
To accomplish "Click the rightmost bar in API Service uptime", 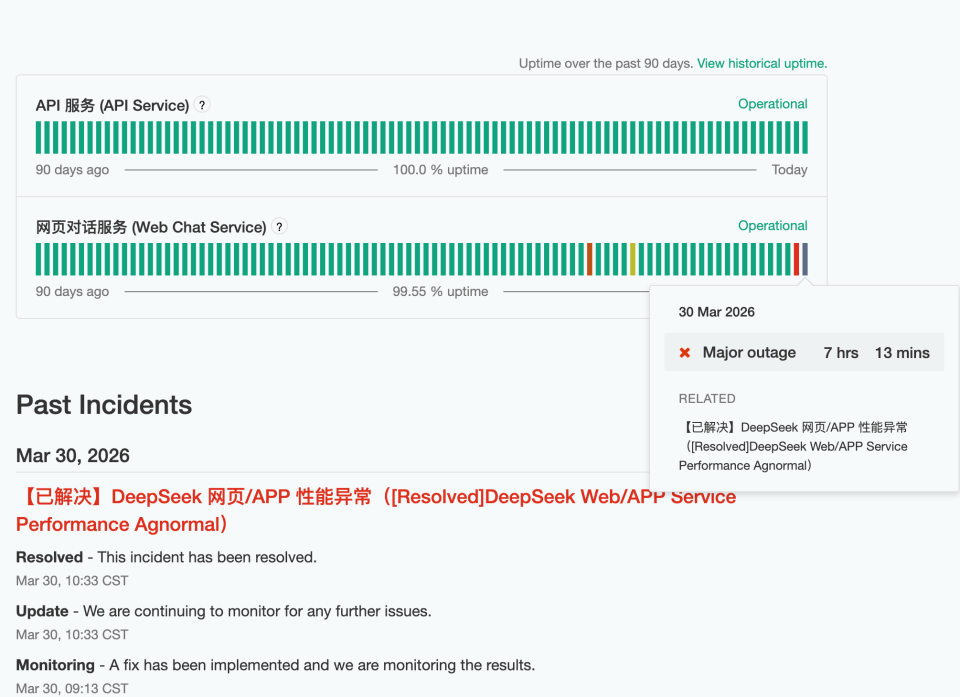I will [x=805, y=137].
